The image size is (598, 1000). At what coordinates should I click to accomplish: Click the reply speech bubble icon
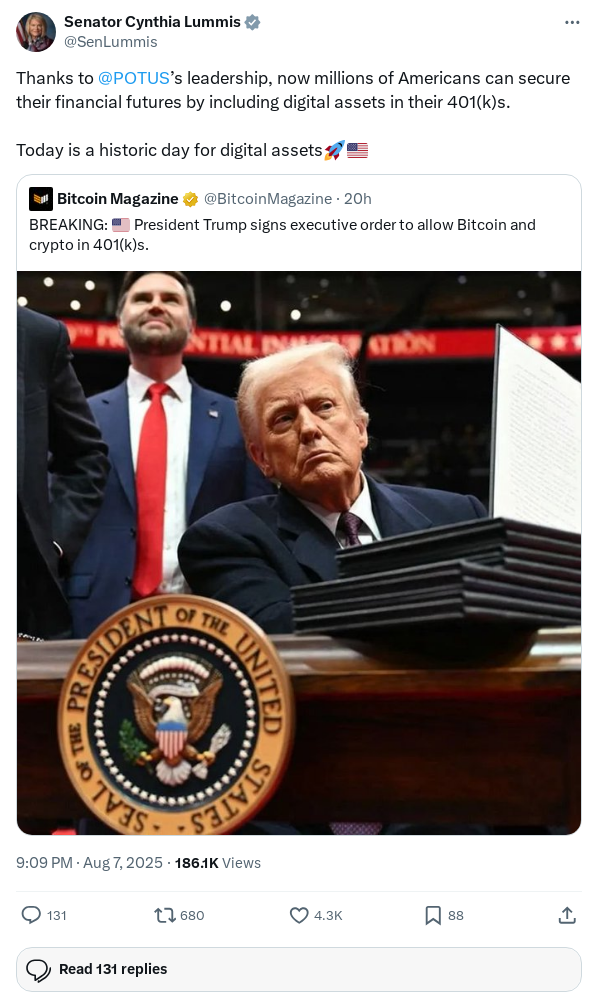pyautogui.click(x=31, y=915)
